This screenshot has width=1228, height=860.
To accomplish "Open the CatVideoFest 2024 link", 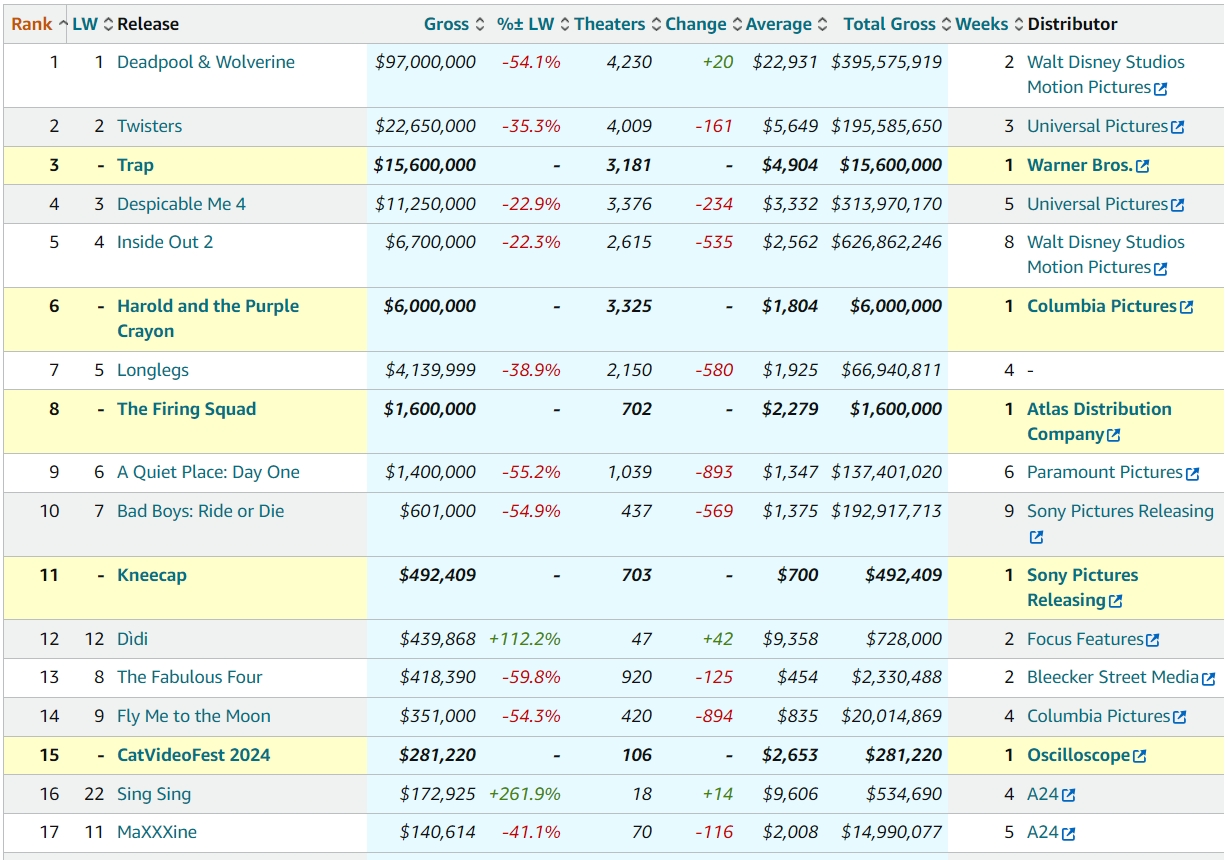I will tap(194, 755).
